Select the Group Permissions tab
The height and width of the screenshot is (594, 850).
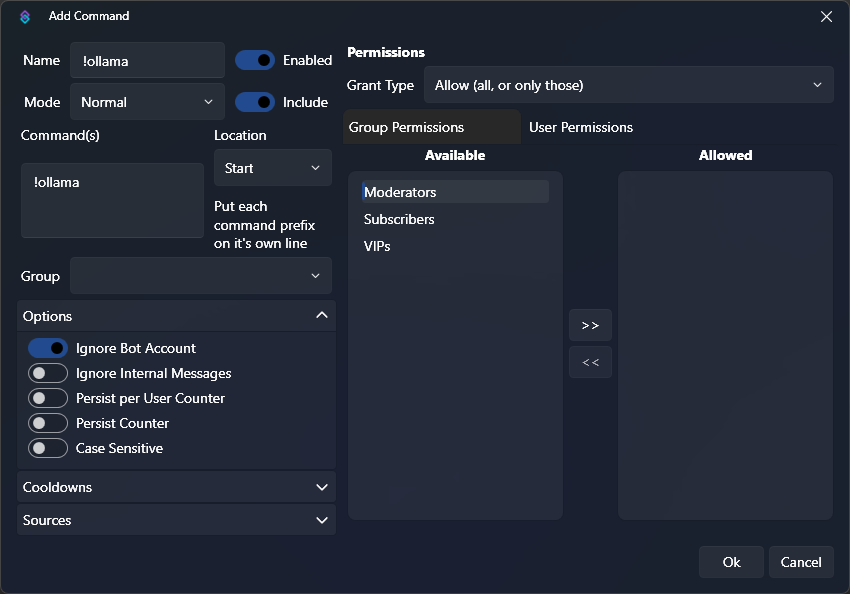[x=407, y=127]
